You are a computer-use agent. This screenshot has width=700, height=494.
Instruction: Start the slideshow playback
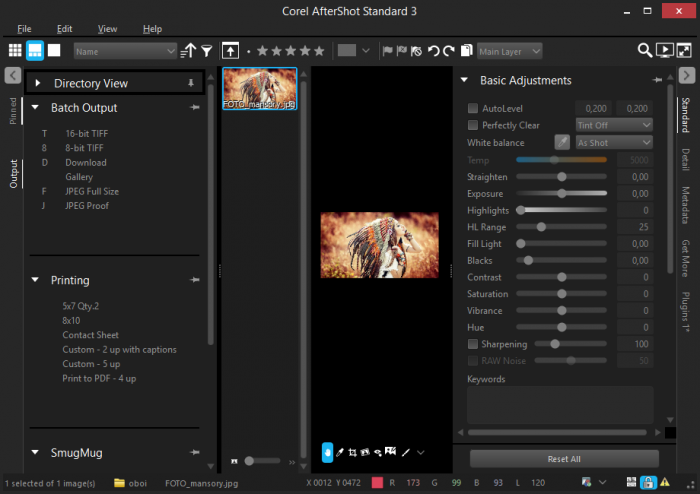point(666,50)
